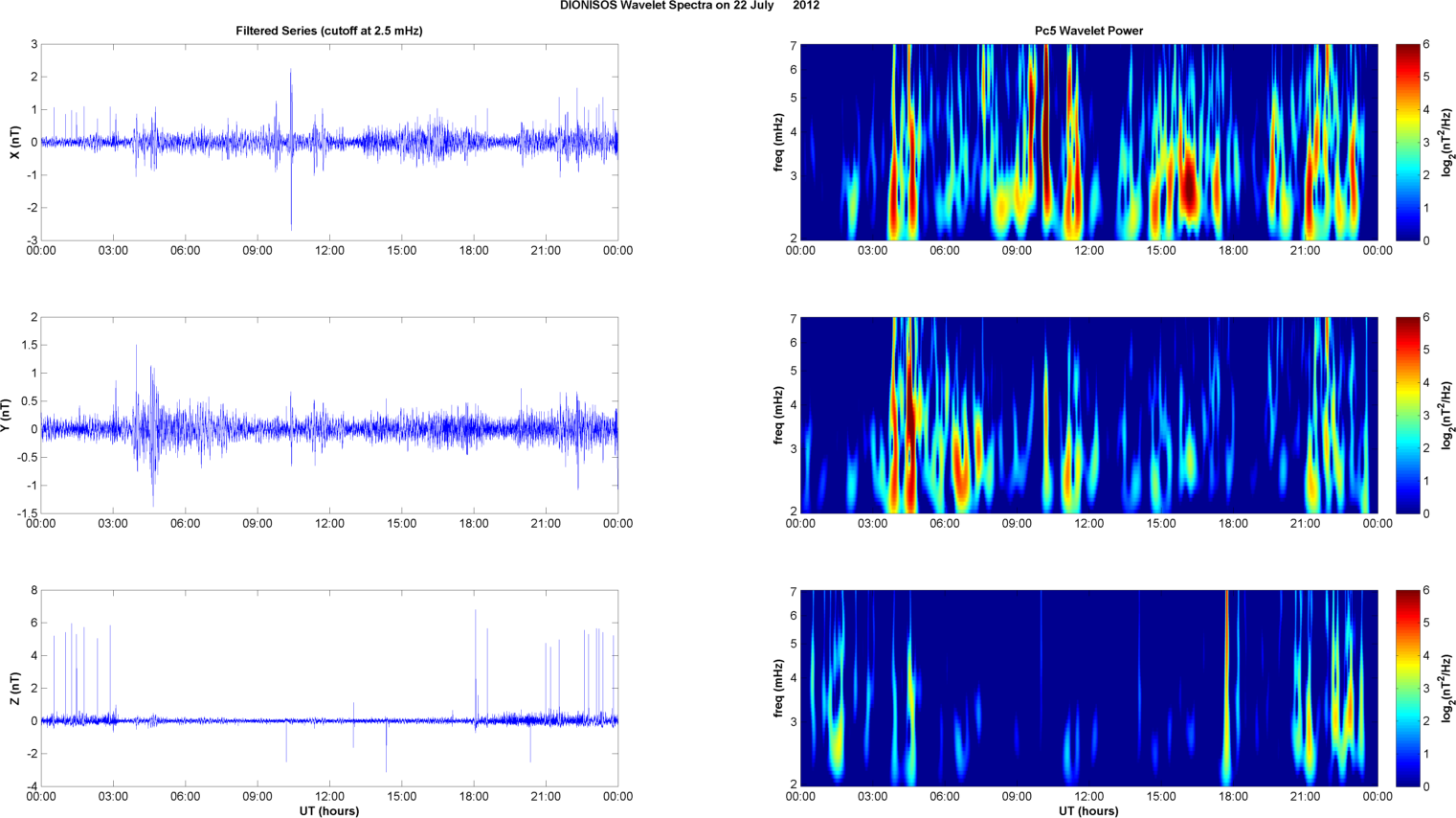Click 'freq (mHz)' label of the bottom wavelet plot

coord(778,688)
